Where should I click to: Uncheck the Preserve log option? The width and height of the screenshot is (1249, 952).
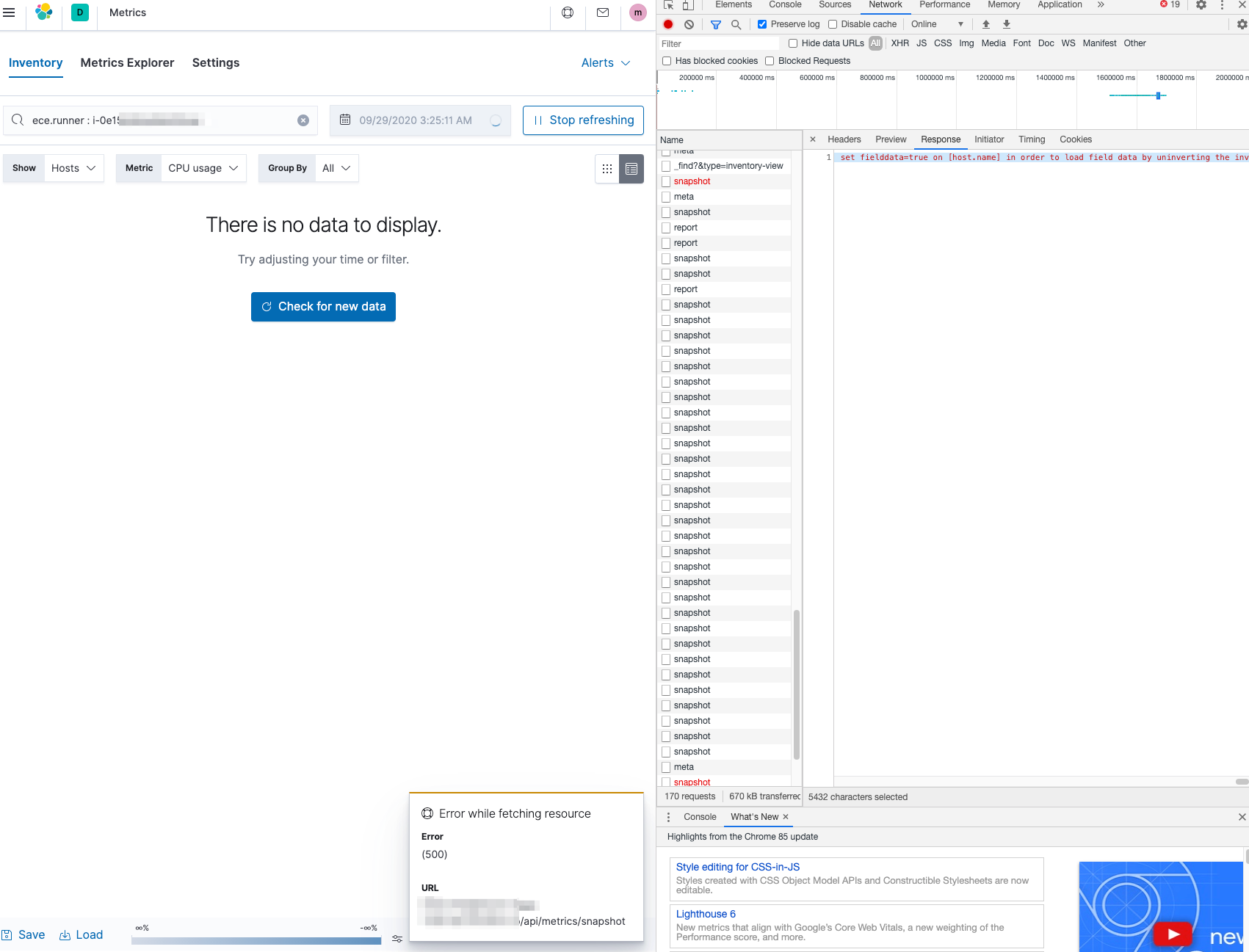tap(762, 23)
